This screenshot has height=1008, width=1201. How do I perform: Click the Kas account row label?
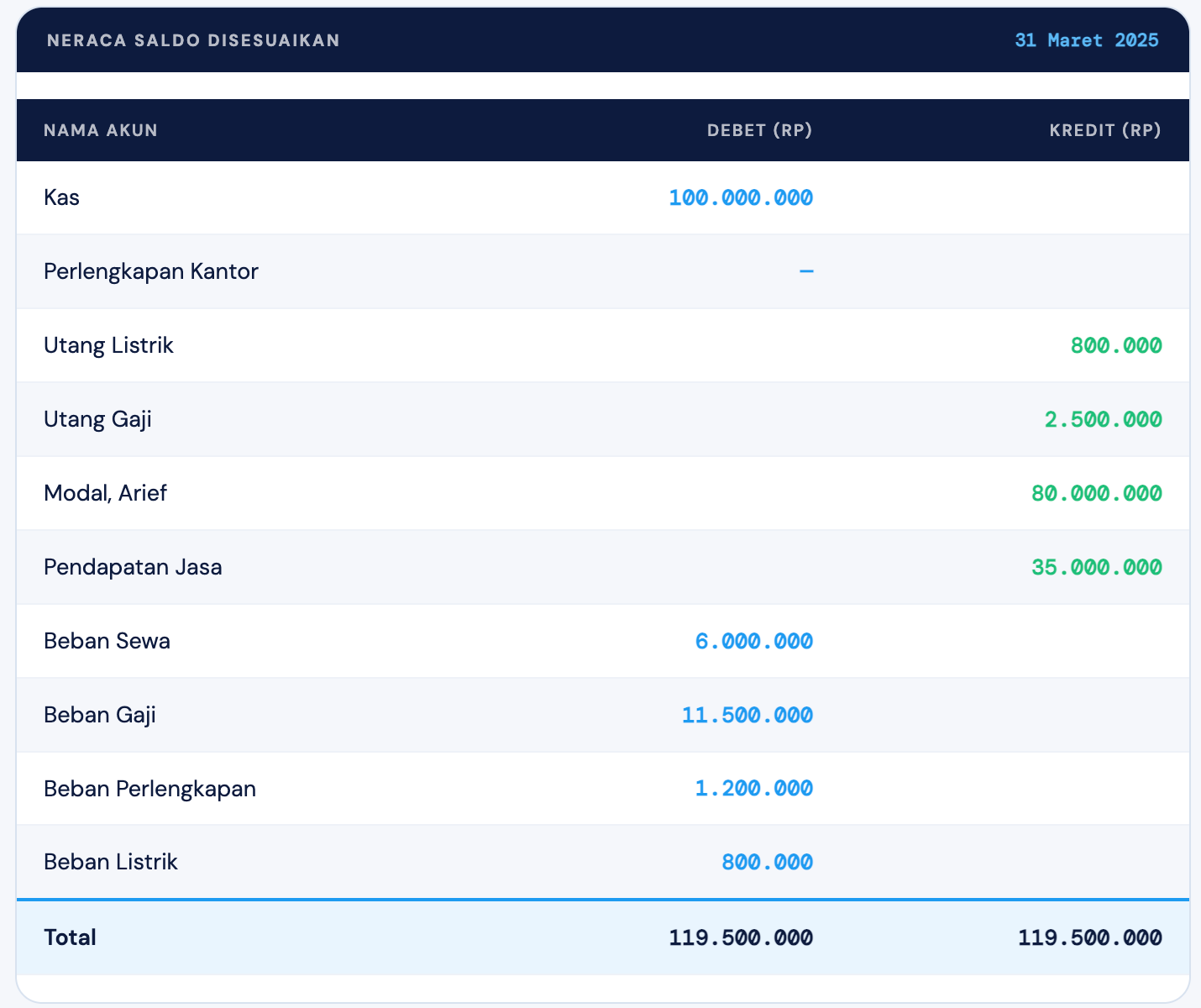pyautogui.click(x=62, y=197)
